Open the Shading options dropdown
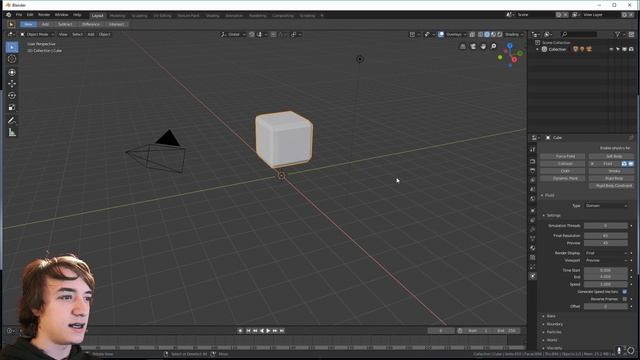Viewport: 640px width, 360px height. tap(514, 34)
